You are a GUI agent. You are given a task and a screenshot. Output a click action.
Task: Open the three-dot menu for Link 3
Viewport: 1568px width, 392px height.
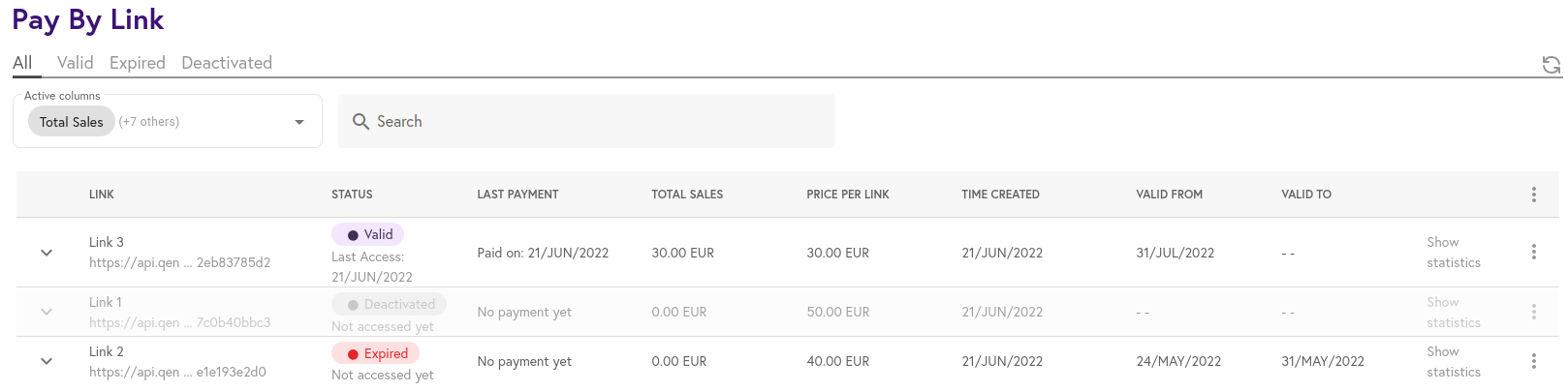[x=1533, y=252]
